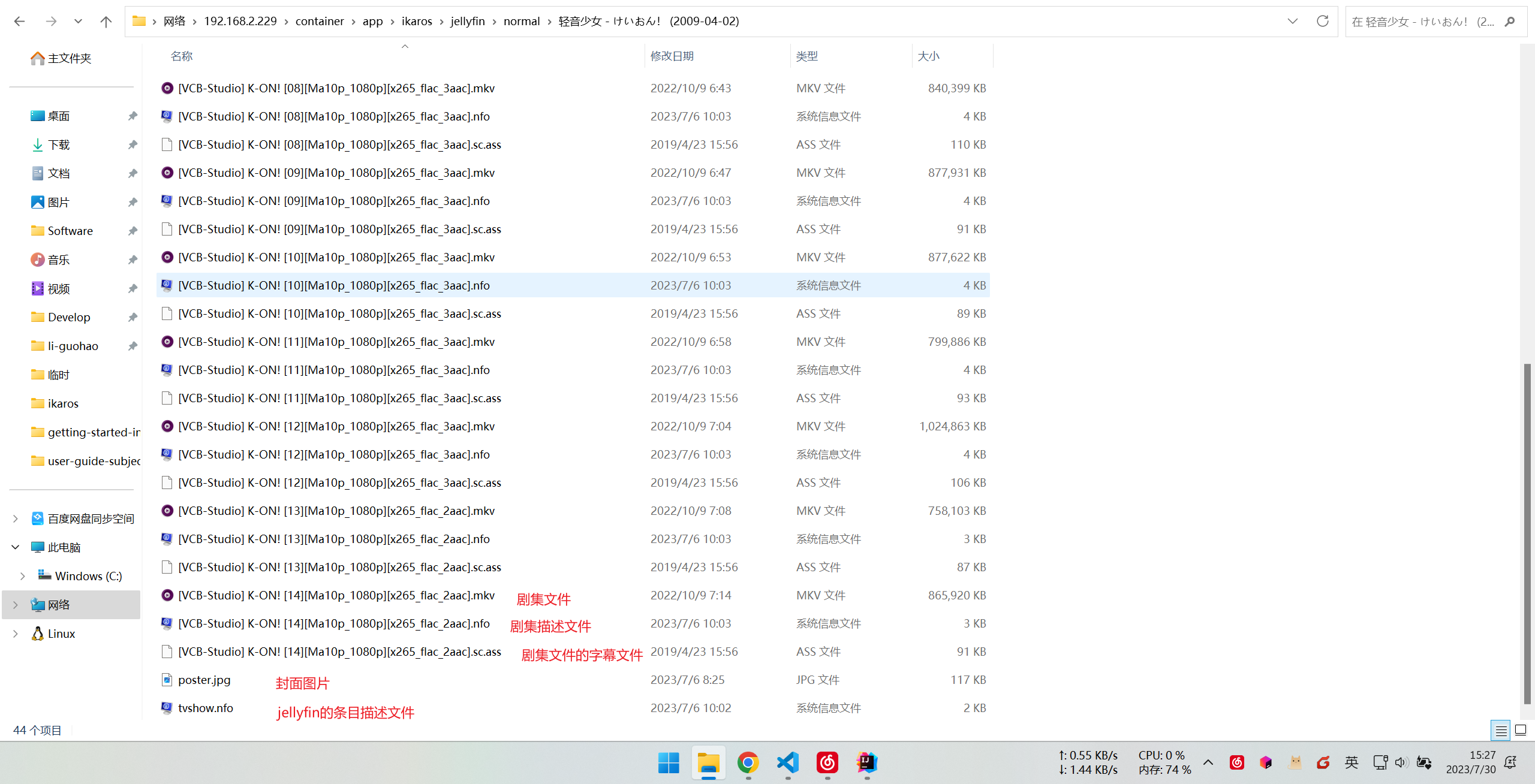Screen dimensions: 1535x784
Task: Open the address bar history dropdown
Action: pos(1292,22)
